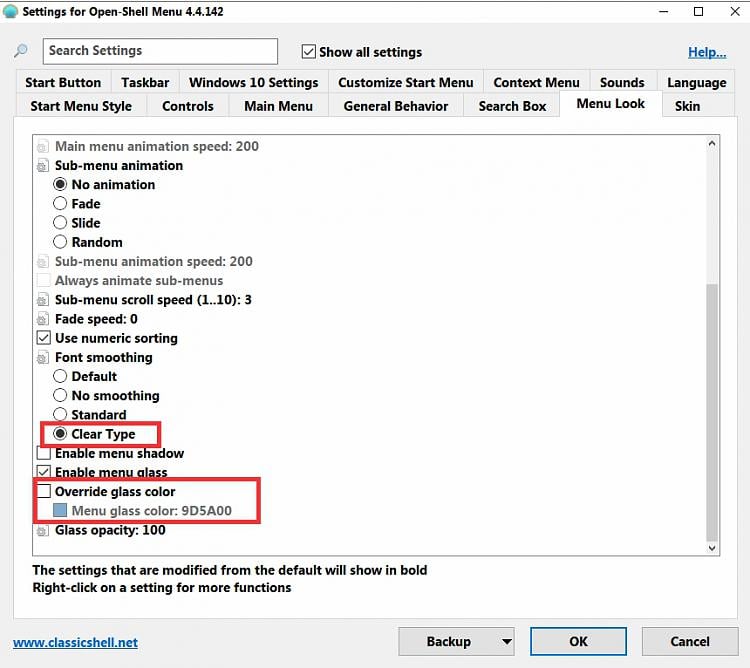Maximize the Settings window
Viewport: 750px width, 668px height.
(698, 11)
